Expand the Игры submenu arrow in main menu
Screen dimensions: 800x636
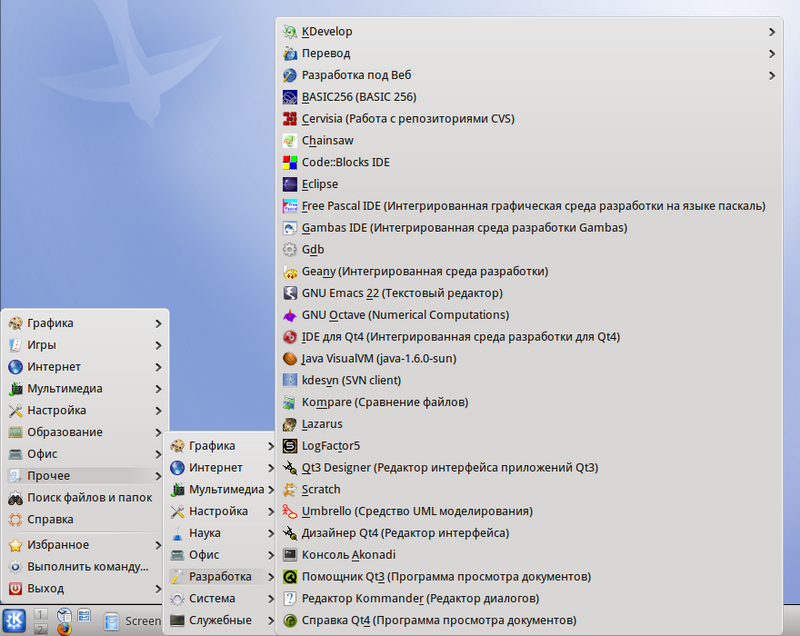[158, 345]
